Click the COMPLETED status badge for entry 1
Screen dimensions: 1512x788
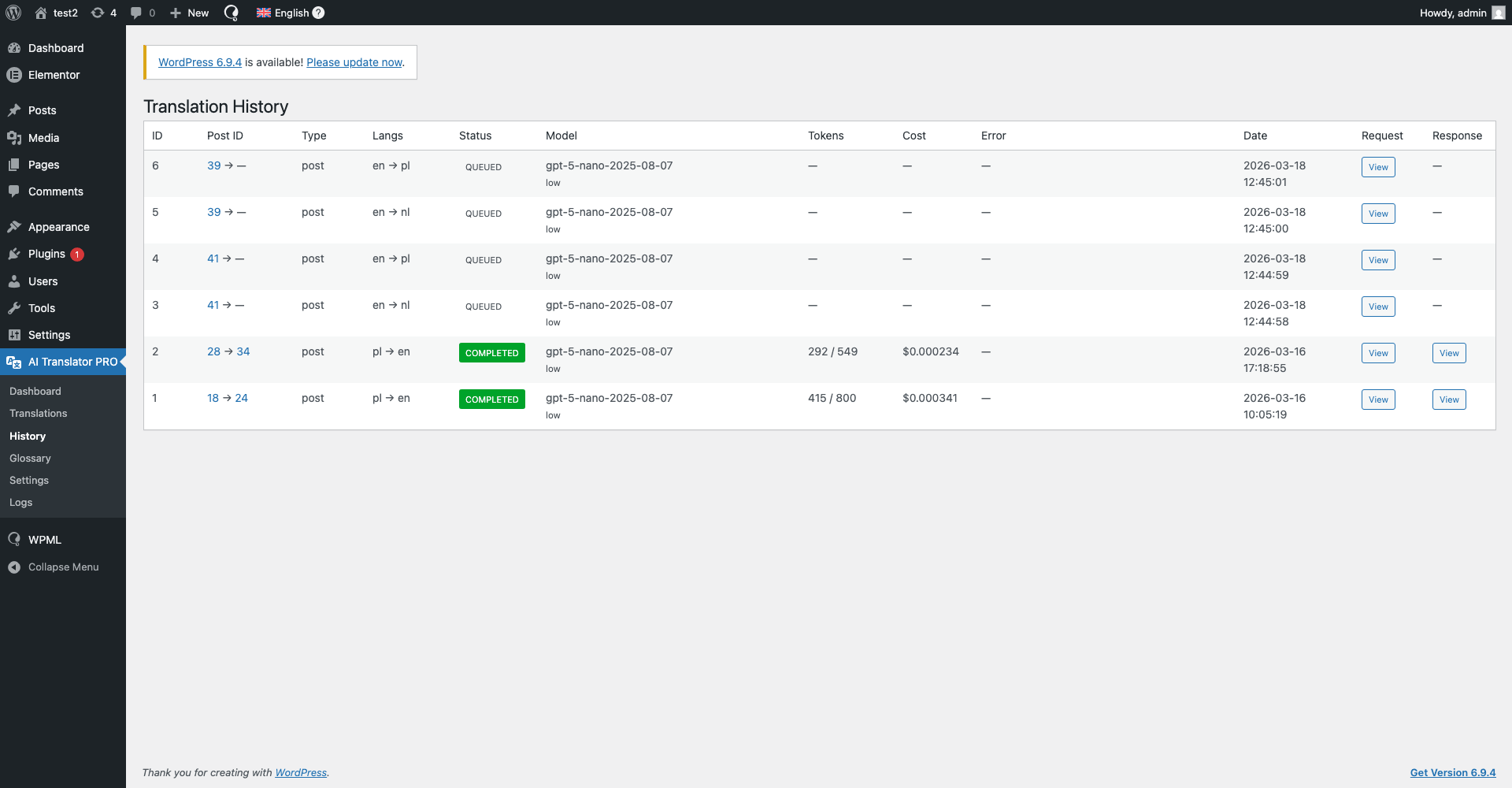(491, 400)
